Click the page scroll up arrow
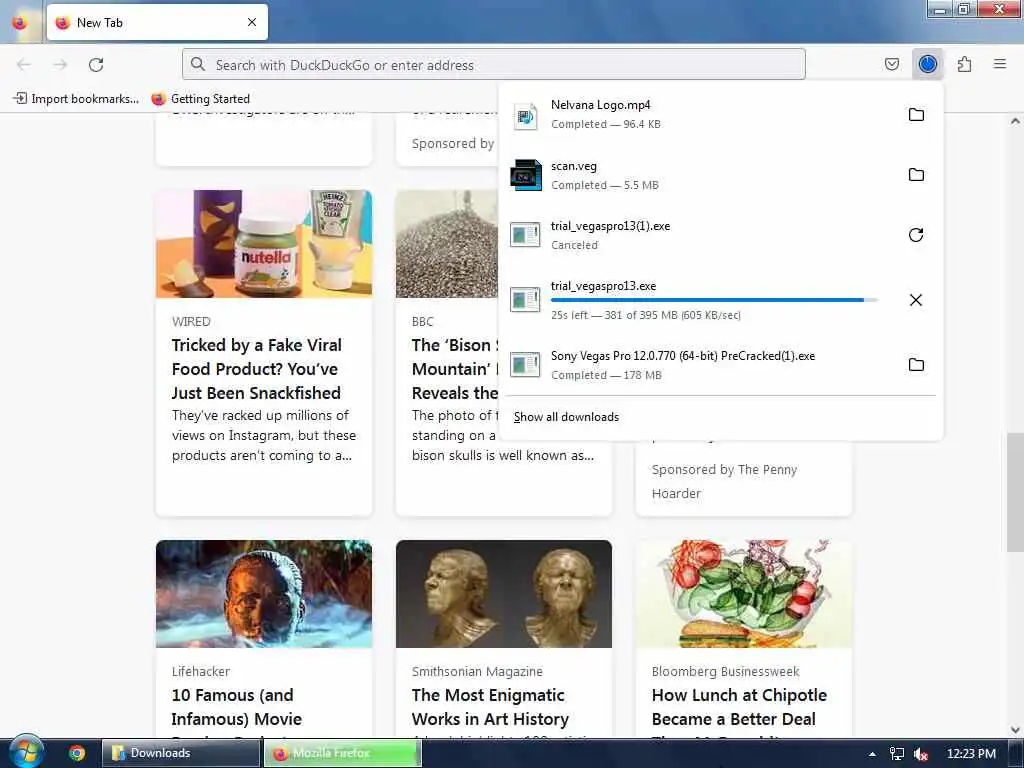The image size is (1024, 768). (x=1015, y=121)
